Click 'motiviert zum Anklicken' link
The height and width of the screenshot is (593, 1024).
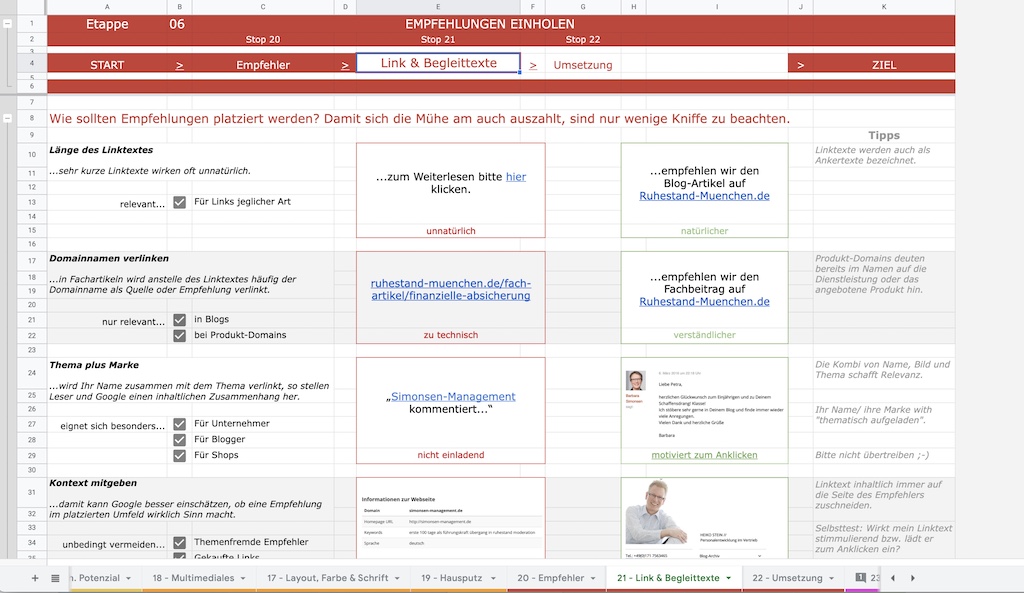[x=704, y=455]
